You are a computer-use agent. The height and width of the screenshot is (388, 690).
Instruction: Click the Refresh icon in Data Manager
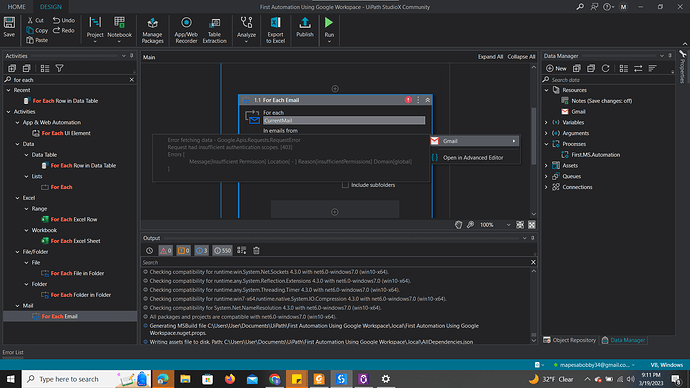tap(606, 68)
